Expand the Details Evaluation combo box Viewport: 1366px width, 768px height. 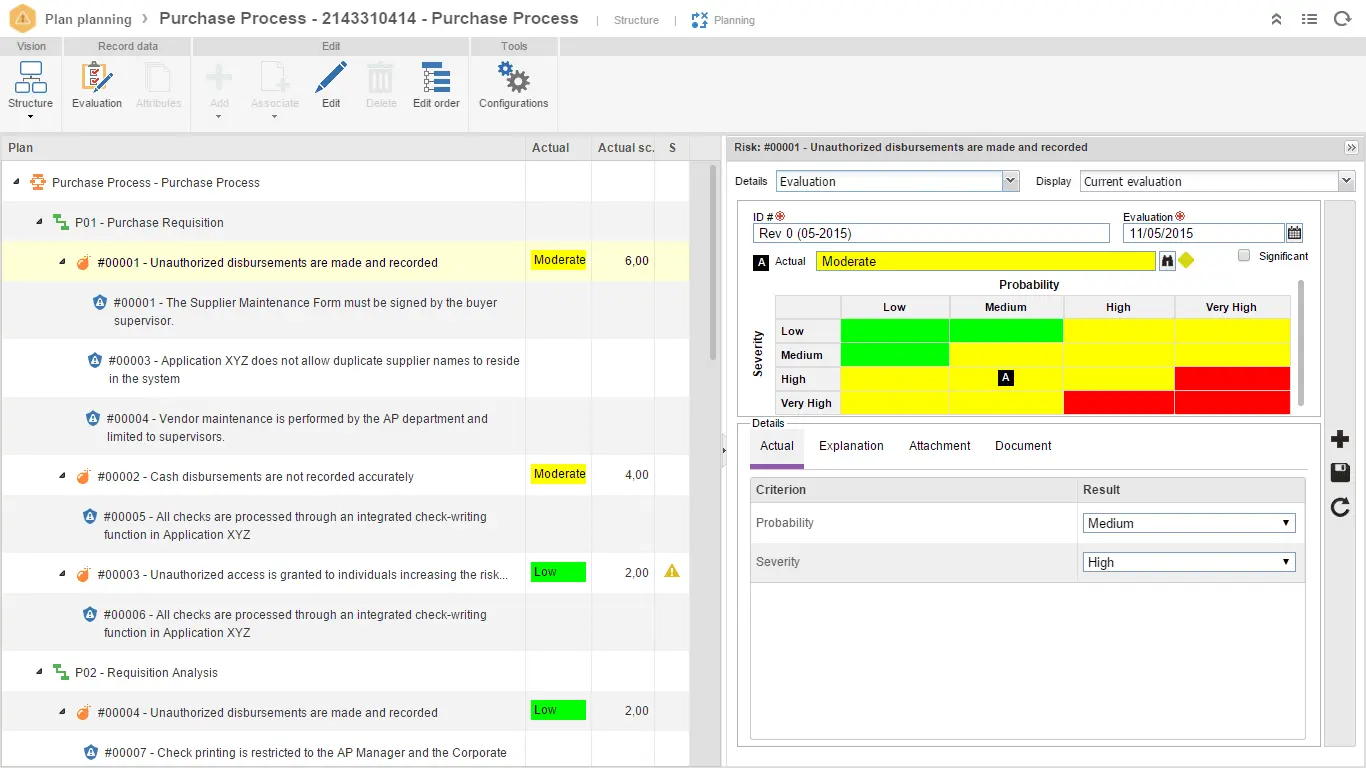(1010, 181)
